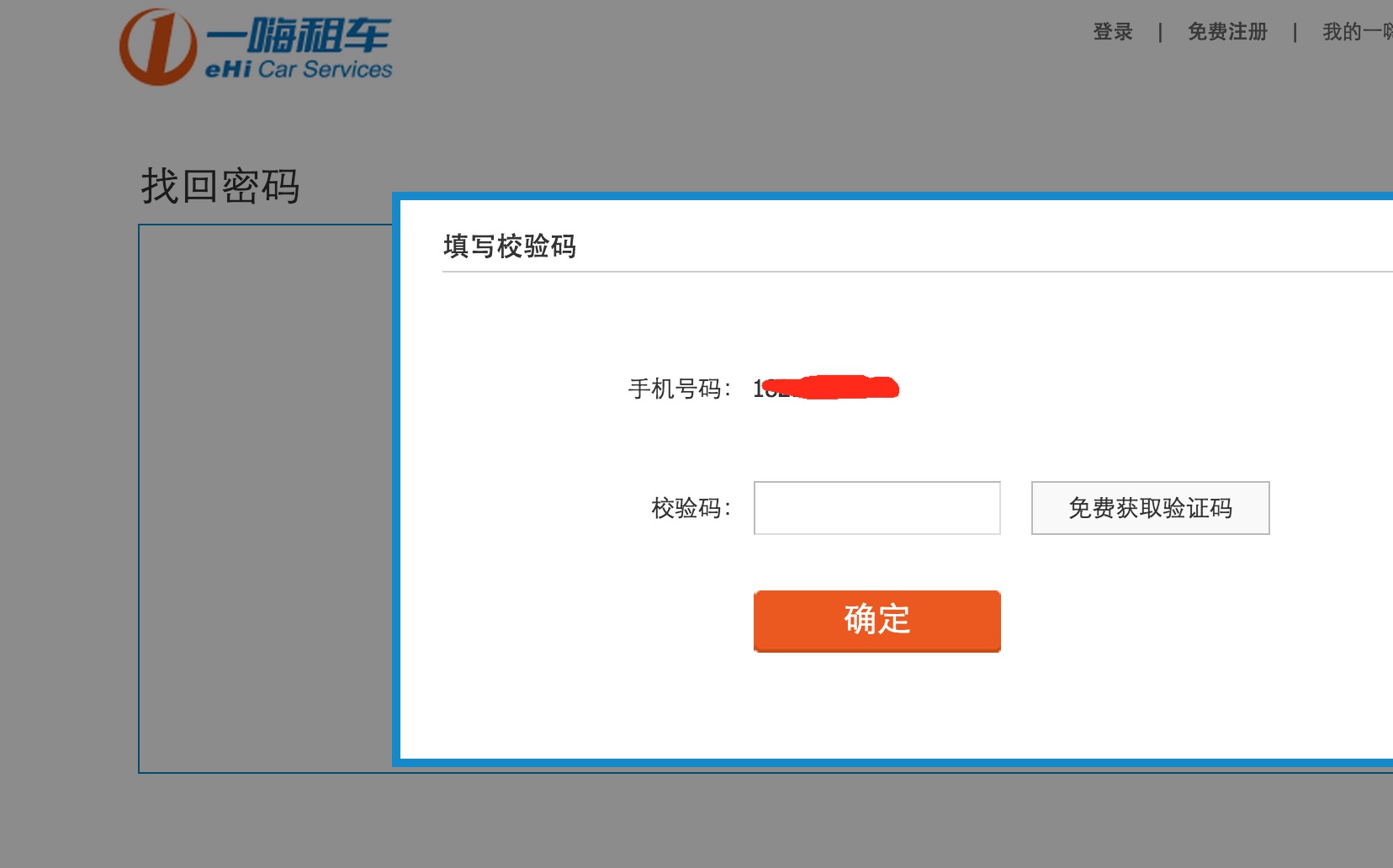The image size is (1393, 868).
Task: Click the red-masked phone number
Action: [826, 388]
